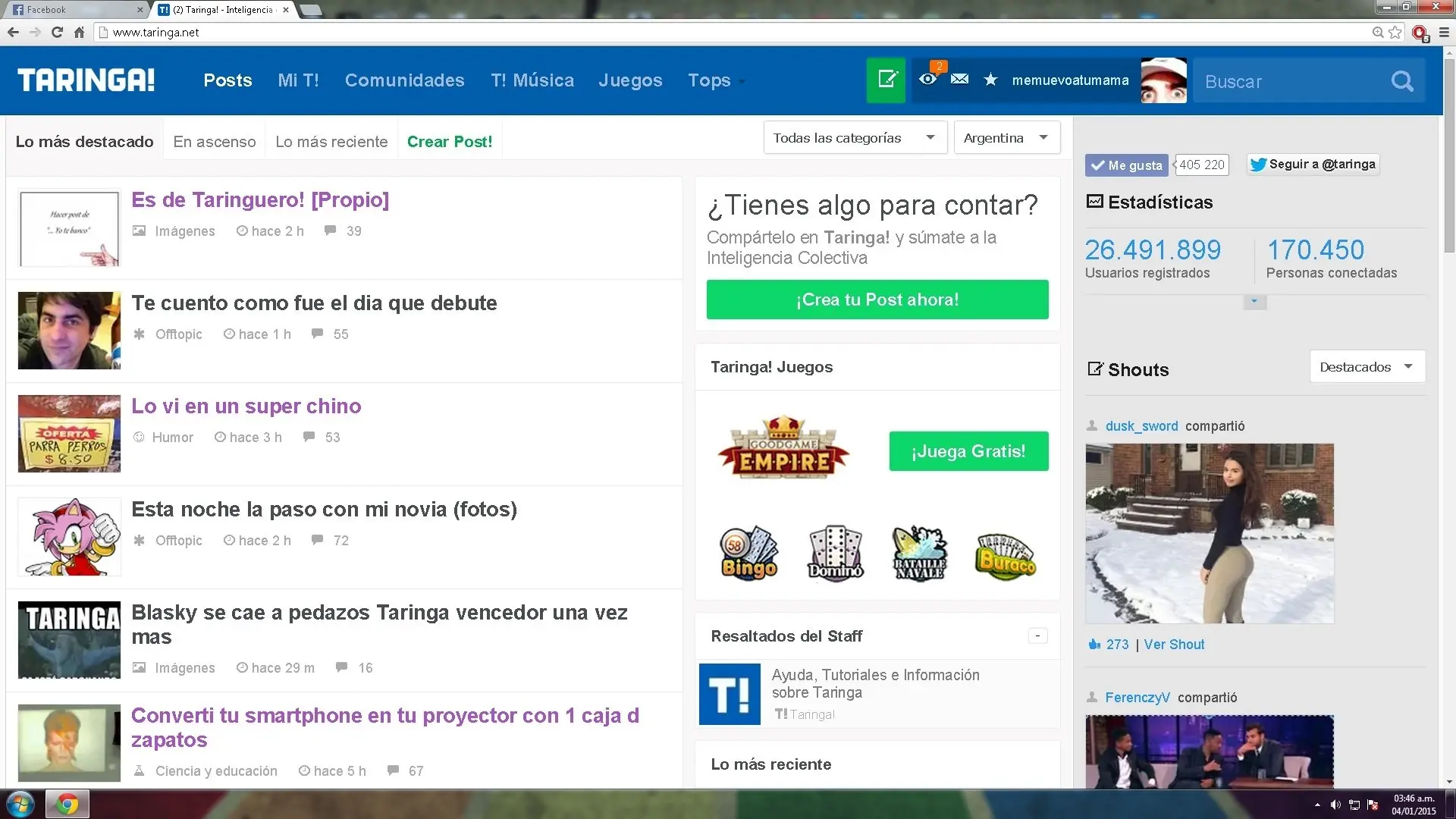Screen dimensions: 1456x819
Task: Open favorites star icon in header
Action: 990,80
